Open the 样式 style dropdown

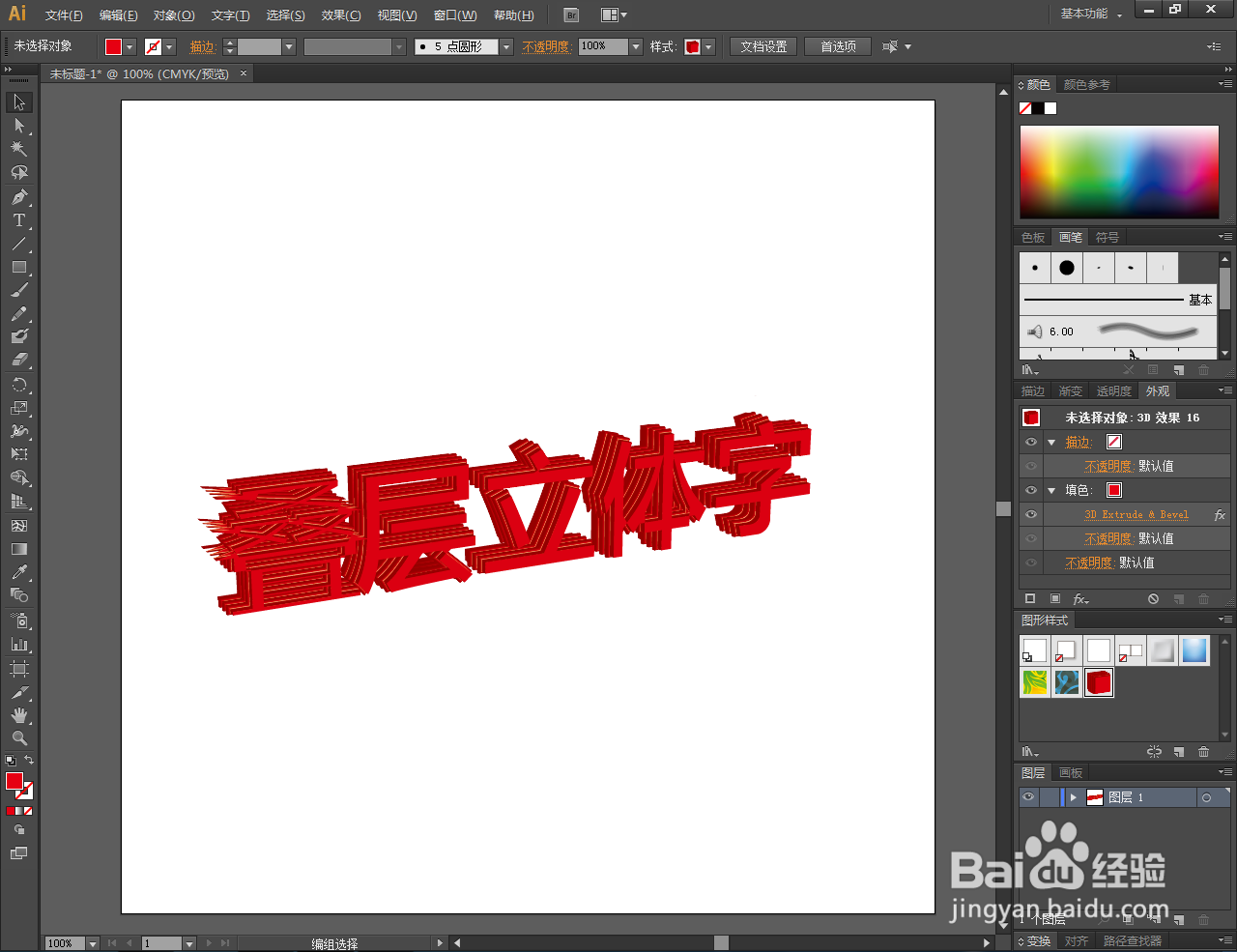coord(708,45)
